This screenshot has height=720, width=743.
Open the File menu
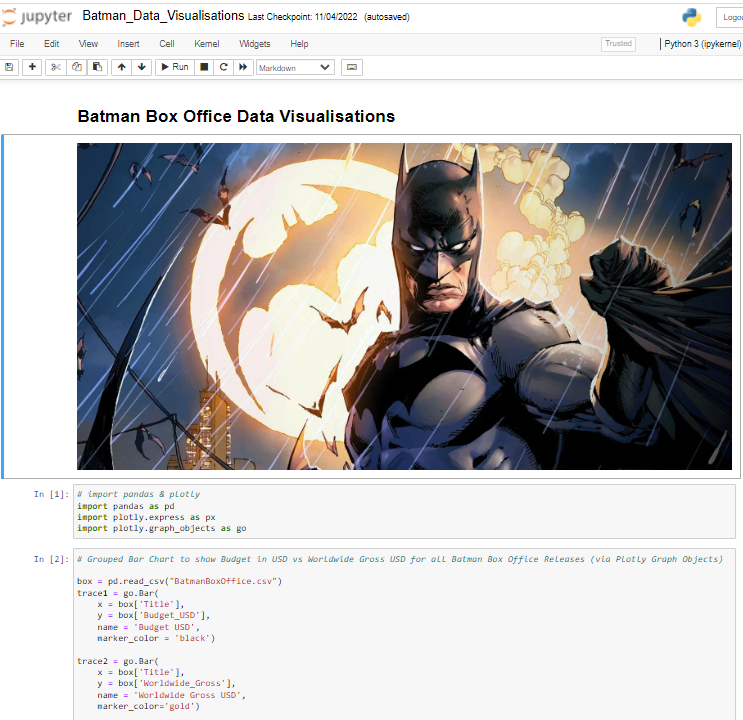[17, 44]
